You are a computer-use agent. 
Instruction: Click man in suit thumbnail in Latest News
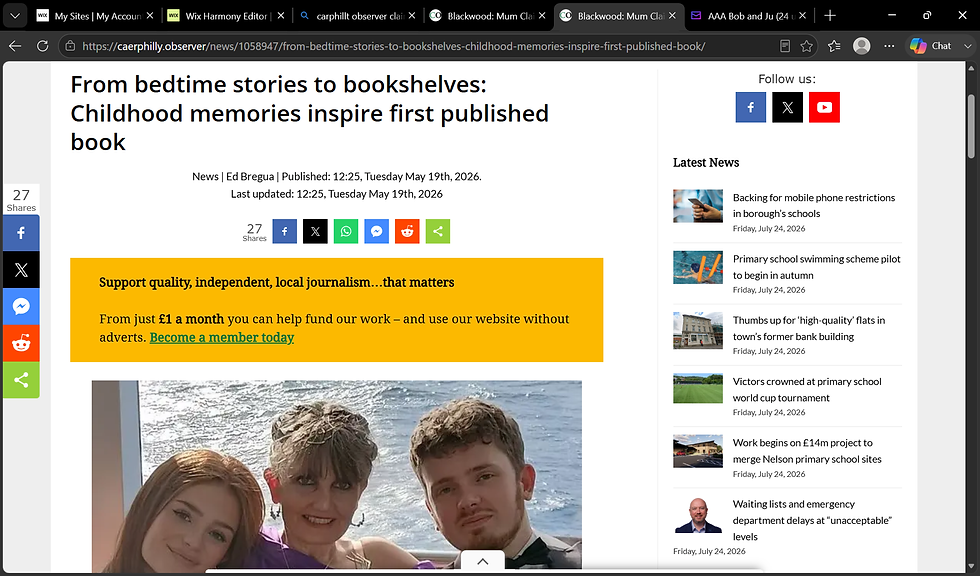(698, 515)
